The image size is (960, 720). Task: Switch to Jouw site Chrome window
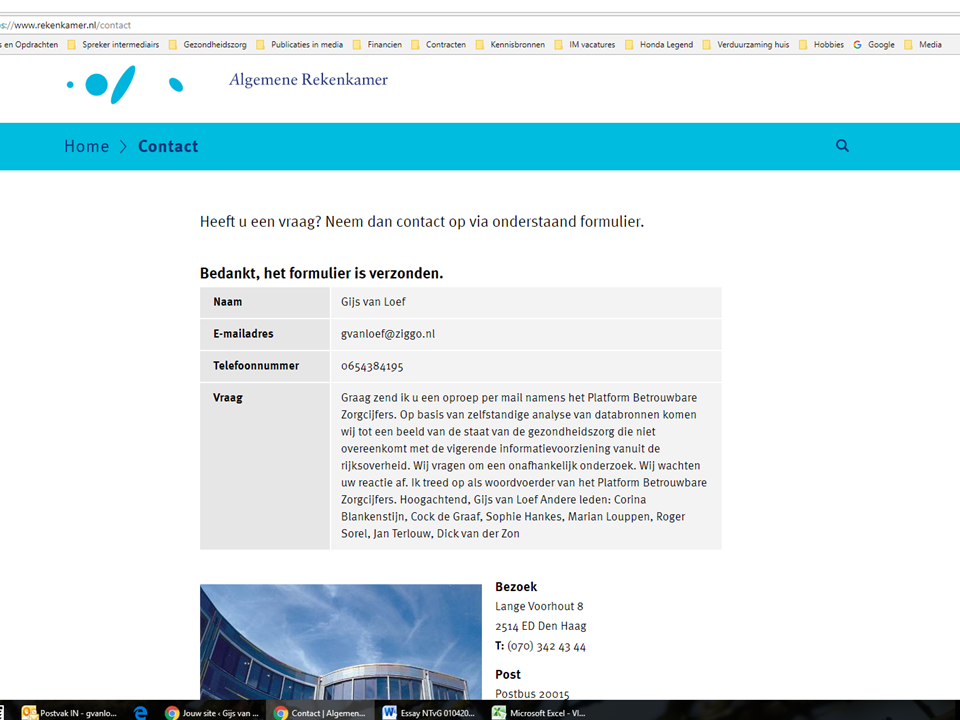(212, 712)
